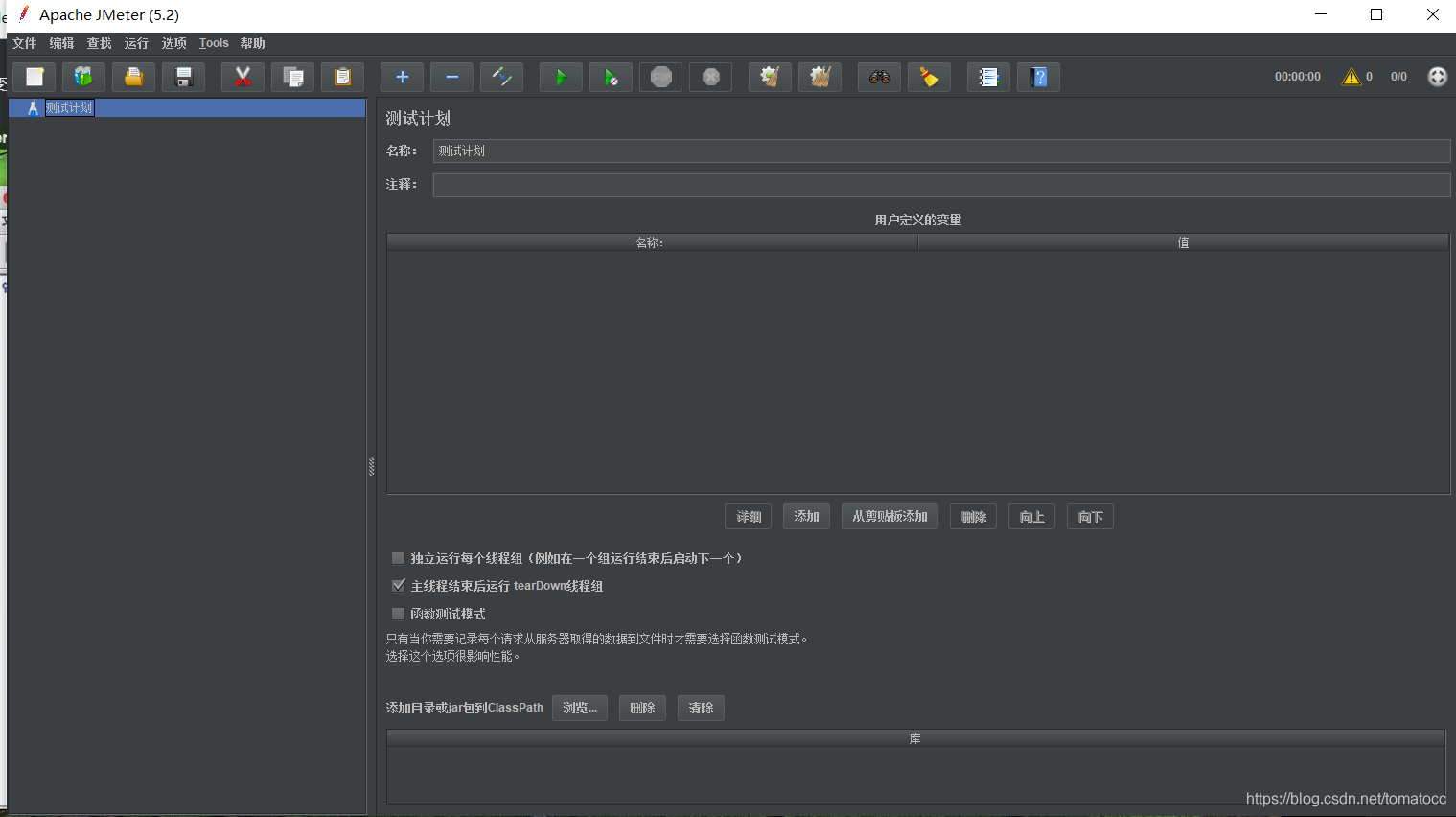
Task: Click the warning triangle log icon
Action: (x=1352, y=77)
